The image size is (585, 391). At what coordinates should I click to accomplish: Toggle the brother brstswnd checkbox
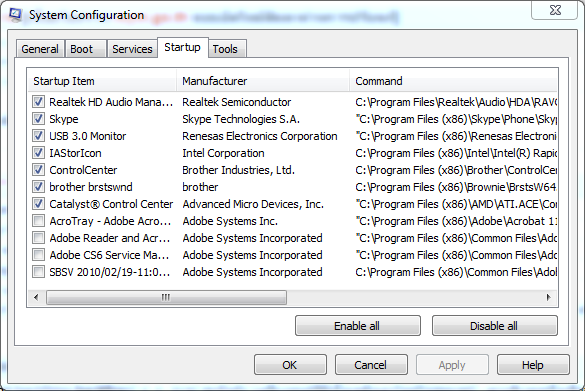coord(38,187)
